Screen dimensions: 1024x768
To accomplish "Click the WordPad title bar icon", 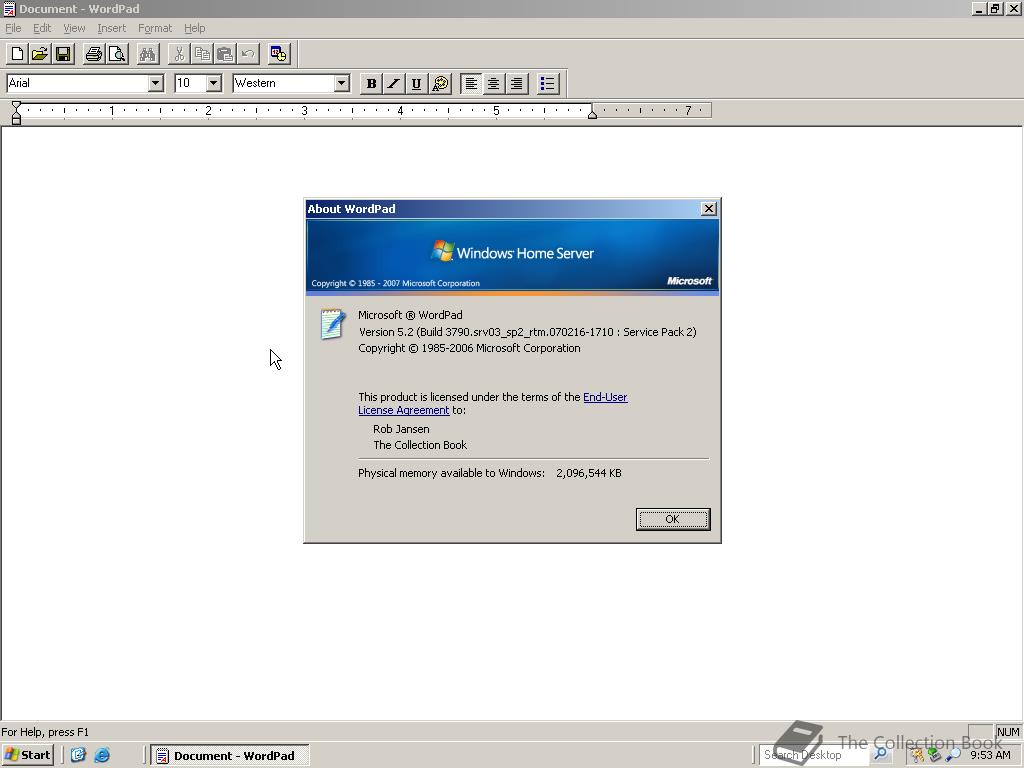I will tap(10, 9).
